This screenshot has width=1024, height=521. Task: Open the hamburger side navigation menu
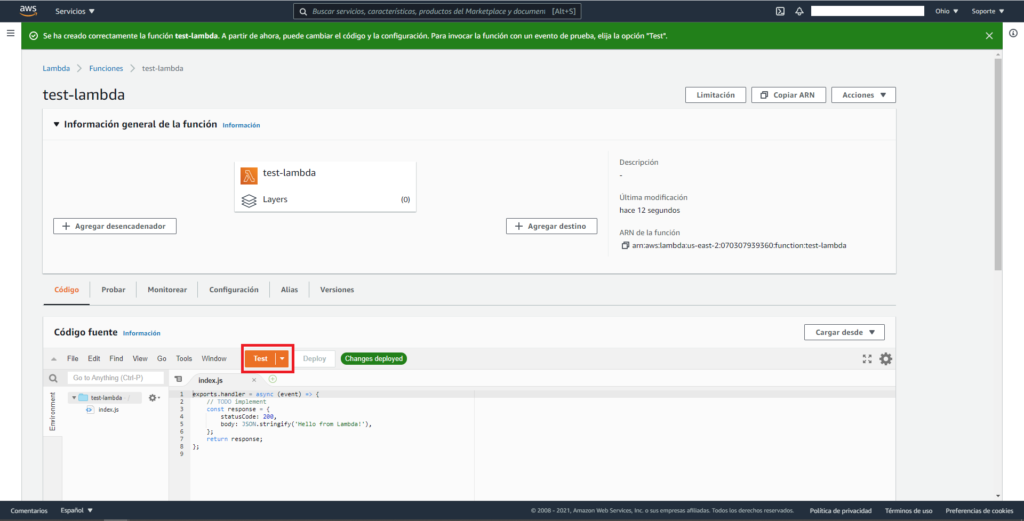point(10,33)
